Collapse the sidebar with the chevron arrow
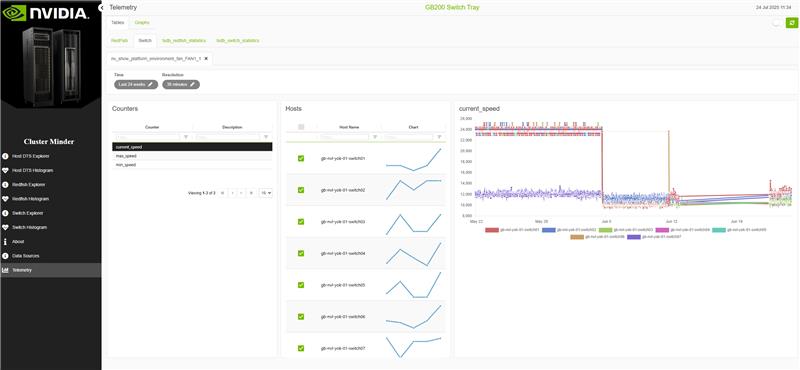The image size is (800, 370). (x=102, y=8)
